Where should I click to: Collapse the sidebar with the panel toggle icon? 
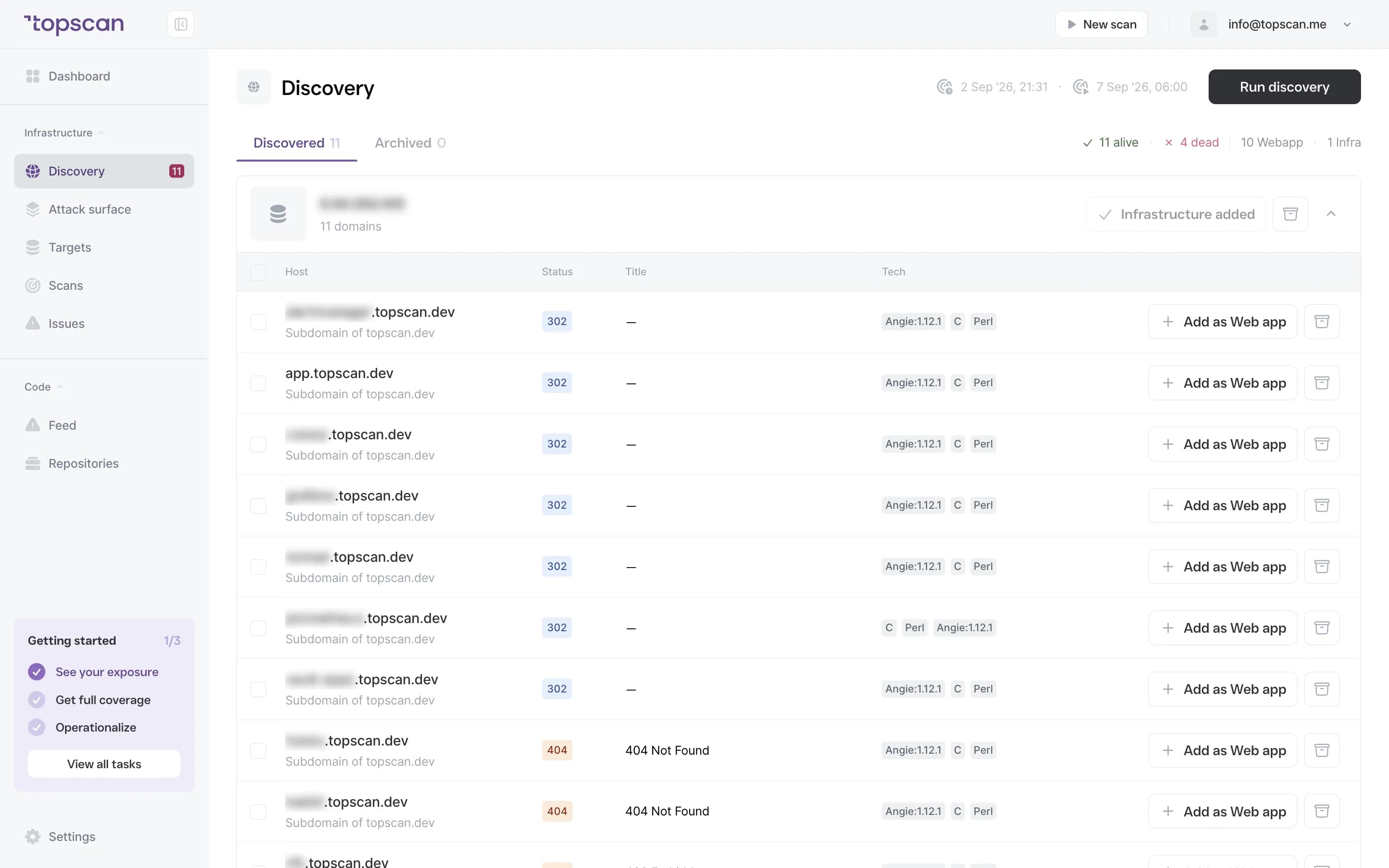[181, 24]
